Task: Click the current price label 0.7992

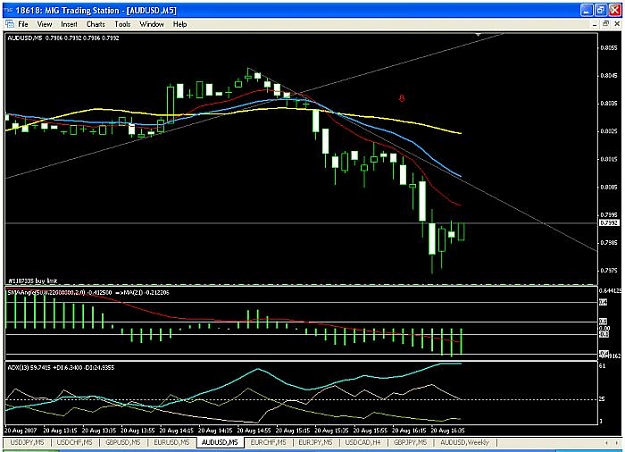Action: click(609, 223)
